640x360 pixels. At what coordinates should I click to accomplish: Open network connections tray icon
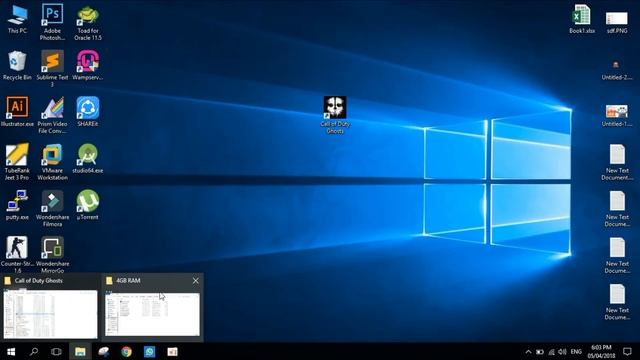pyautogui.click(x=551, y=352)
